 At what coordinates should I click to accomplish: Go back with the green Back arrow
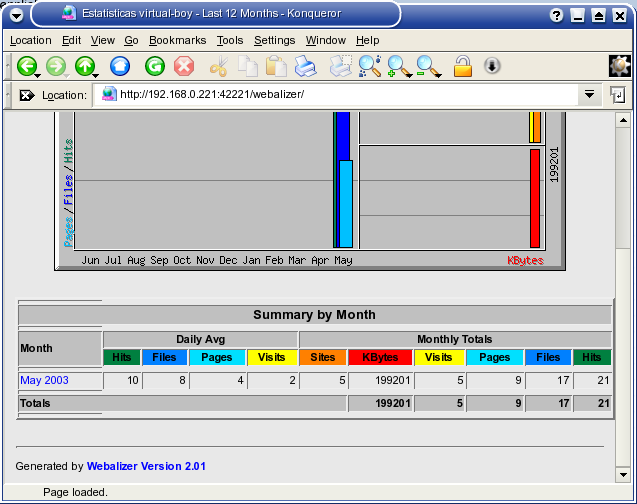point(27,66)
